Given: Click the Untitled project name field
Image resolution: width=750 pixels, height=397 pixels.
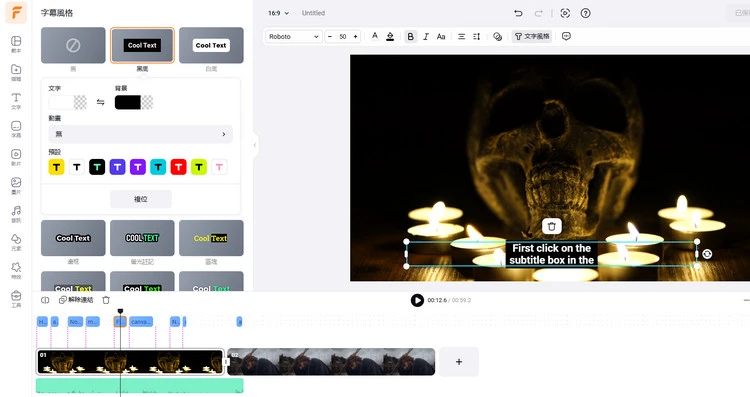Looking at the screenshot, I should click(x=313, y=13).
